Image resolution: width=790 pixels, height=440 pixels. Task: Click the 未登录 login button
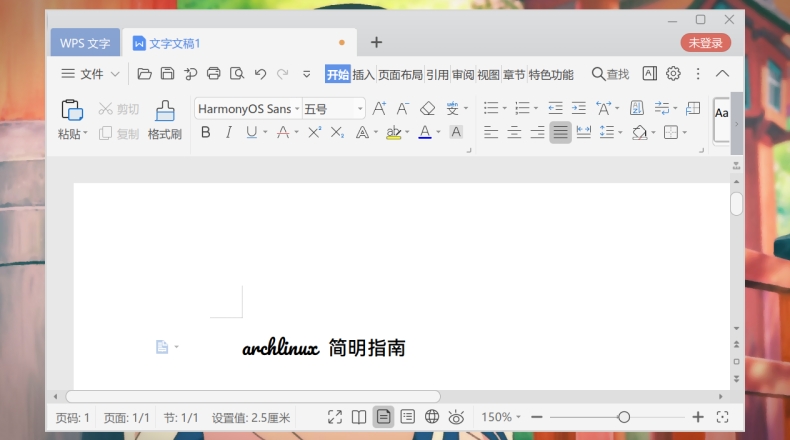705,43
